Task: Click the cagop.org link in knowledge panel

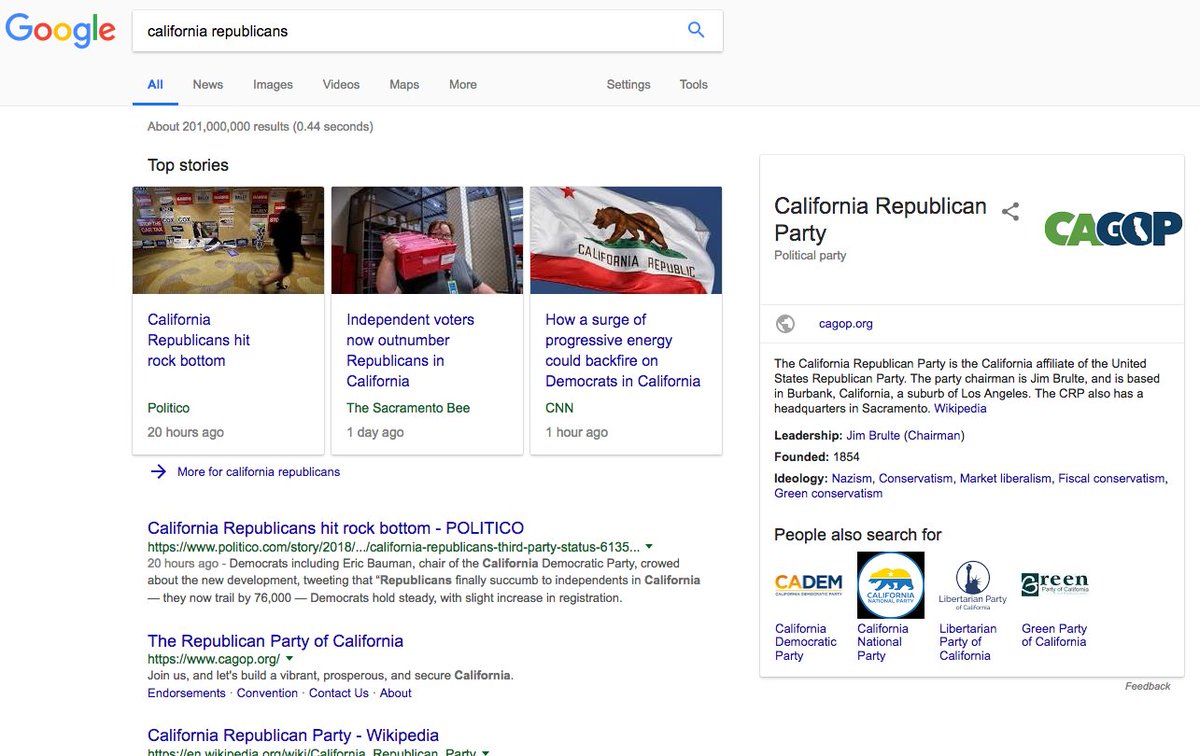Action: click(x=846, y=324)
